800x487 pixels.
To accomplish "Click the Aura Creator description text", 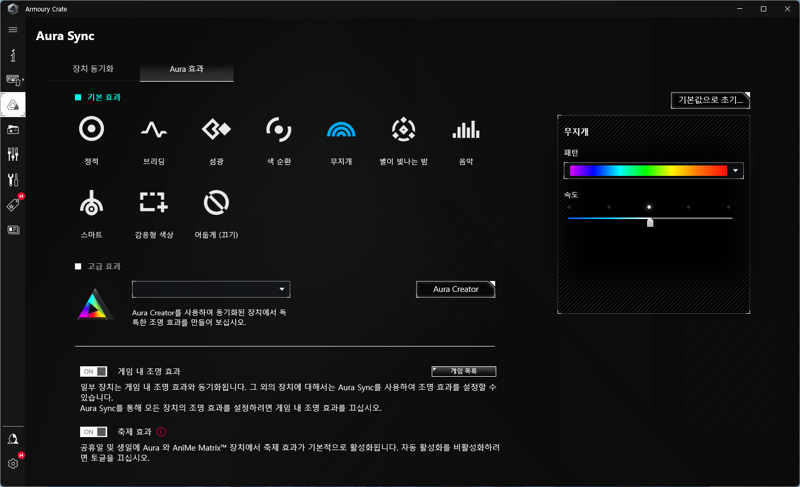I will click(x=209, y=317).
